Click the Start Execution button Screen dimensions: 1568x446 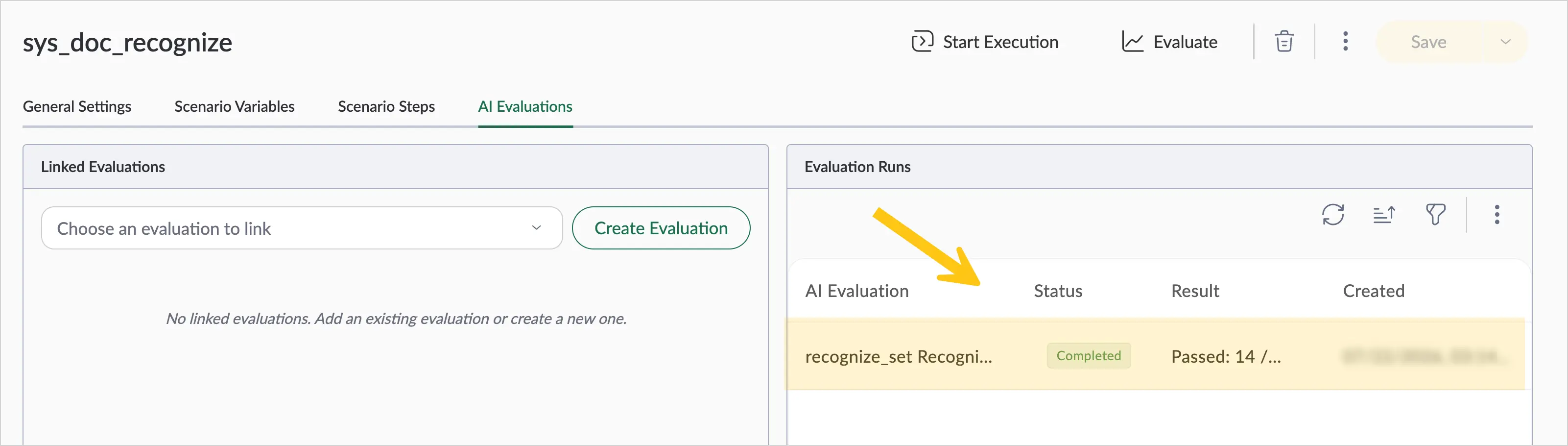coord(984,42)
